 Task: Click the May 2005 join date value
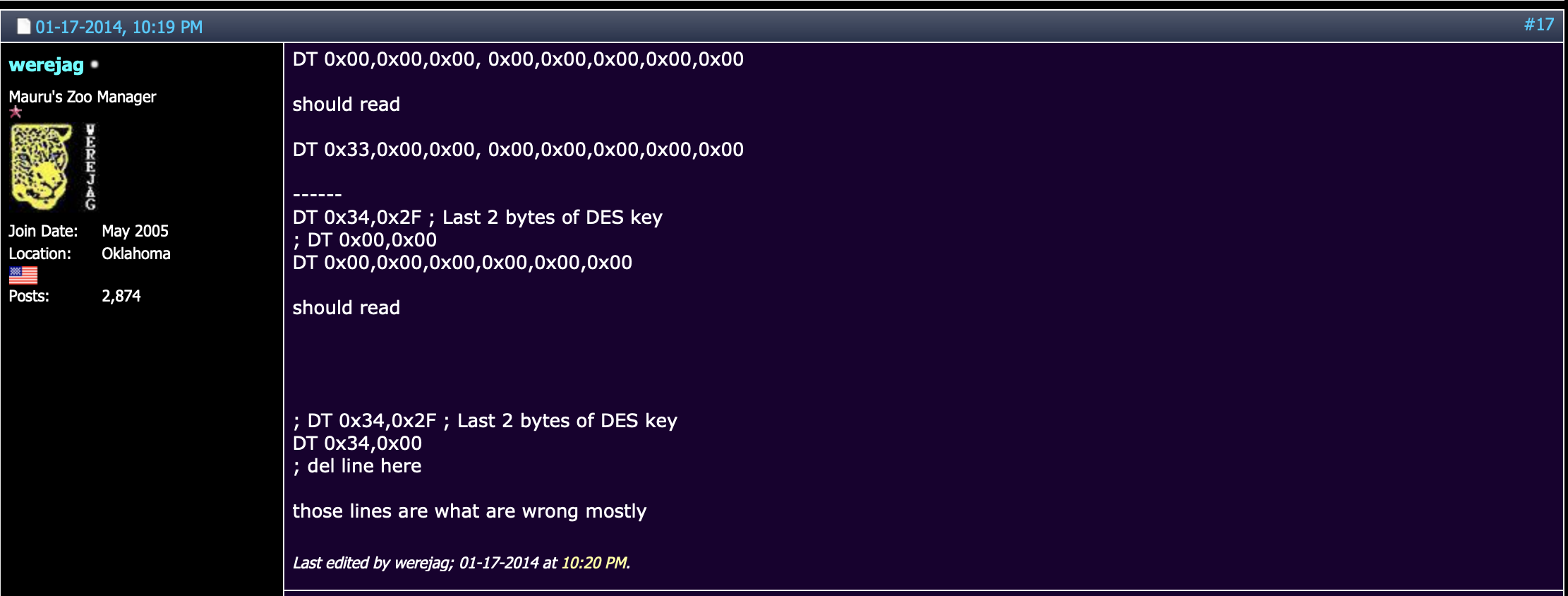135,231
